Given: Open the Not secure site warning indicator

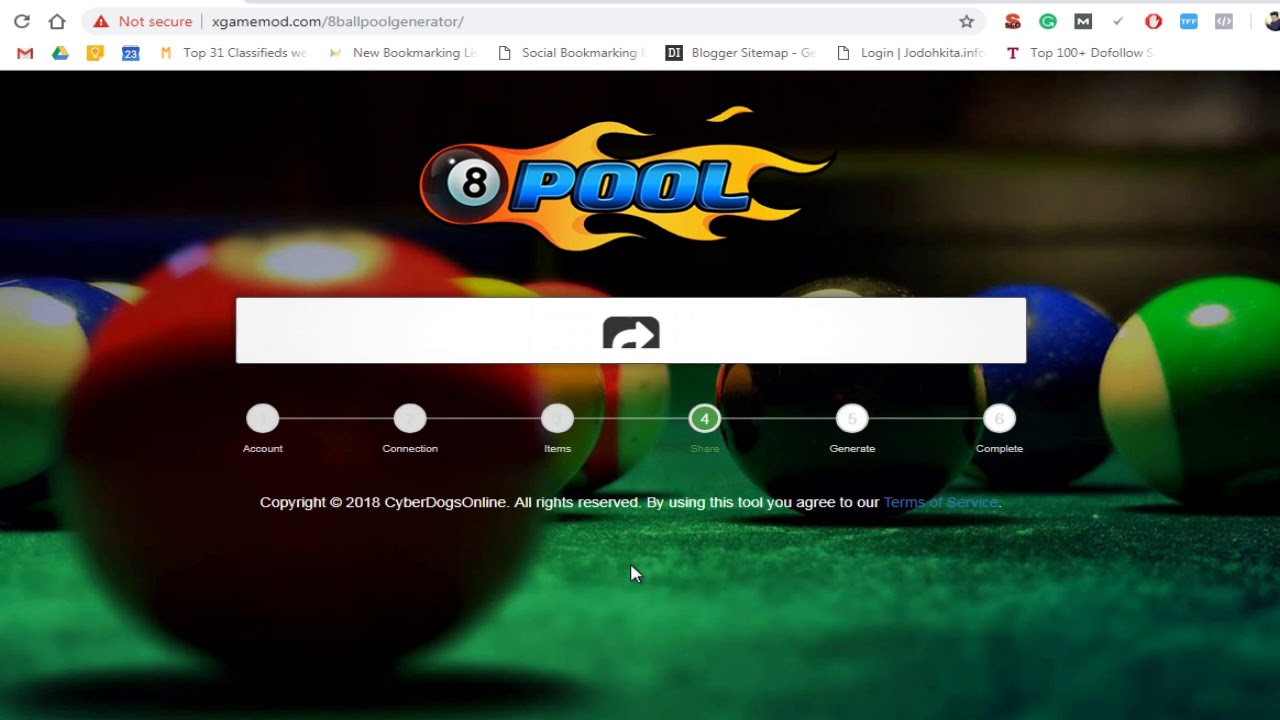Looking at the screenshot, I should (x=142, y=21).
